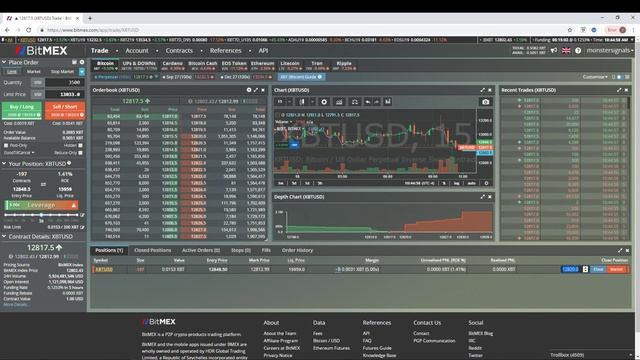
Task: Toggle auto scale on chart
Action: [x=471, y=183]
